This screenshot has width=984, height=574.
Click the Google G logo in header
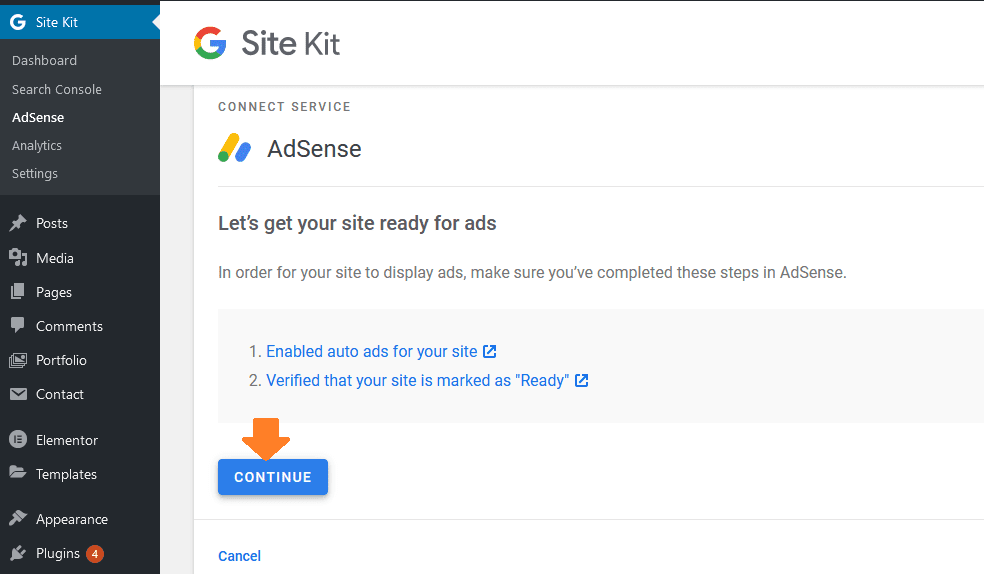click(210, 43)
